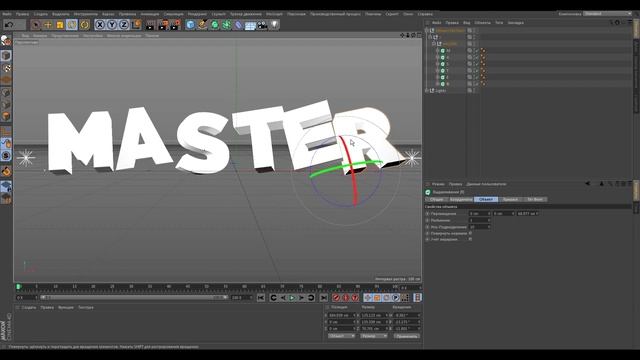Open the floor environment icon

pos(250,25)
